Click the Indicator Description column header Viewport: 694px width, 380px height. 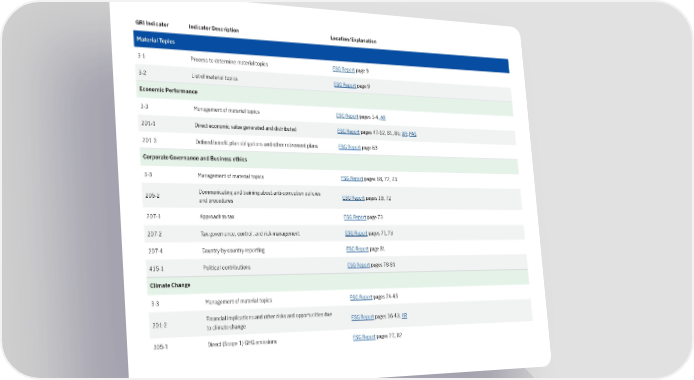214,28
